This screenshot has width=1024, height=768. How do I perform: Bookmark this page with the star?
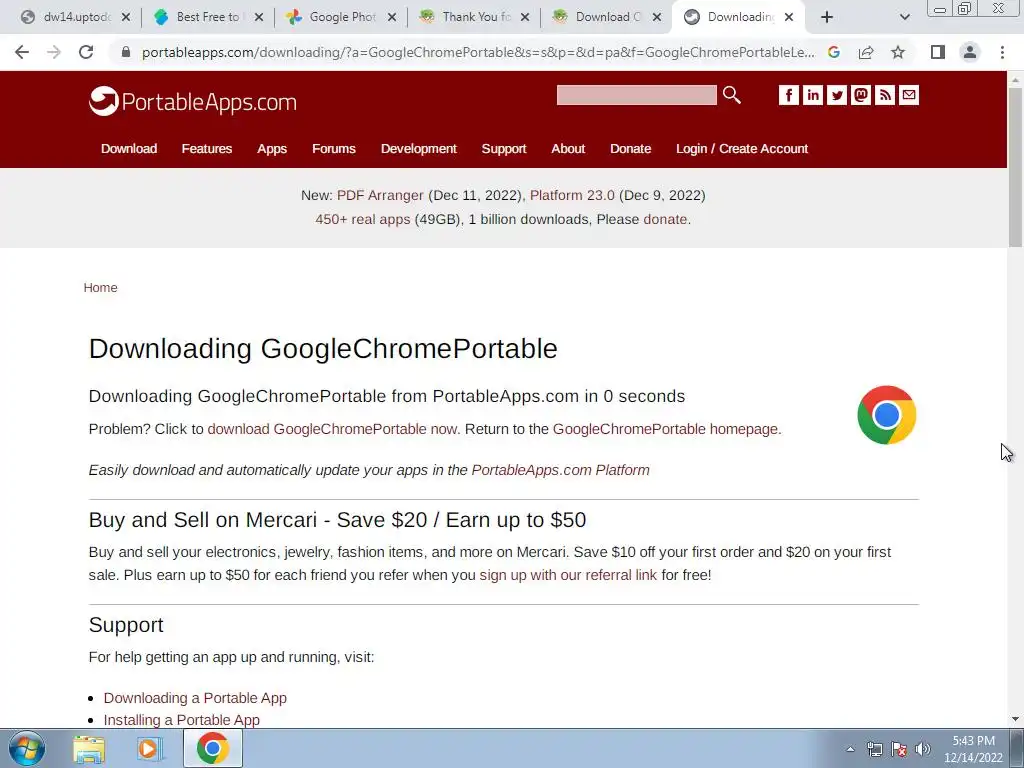tap(898, 52)
